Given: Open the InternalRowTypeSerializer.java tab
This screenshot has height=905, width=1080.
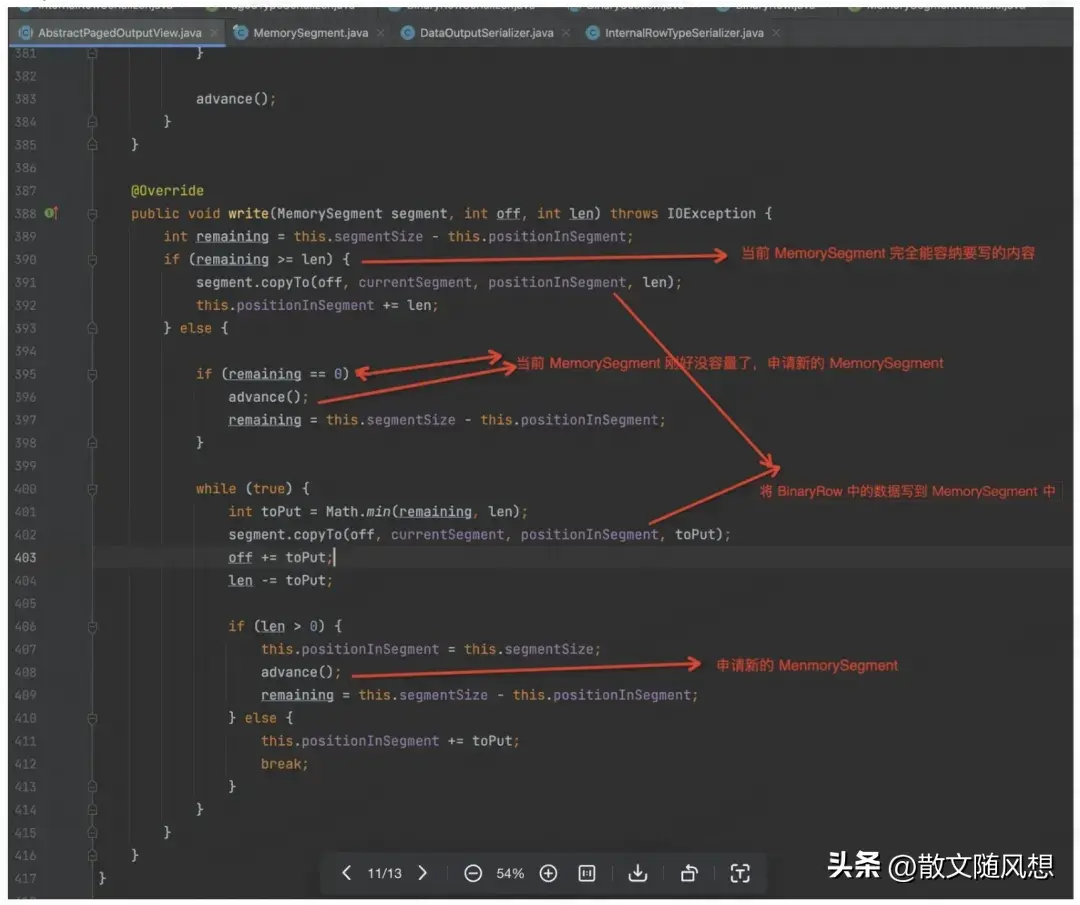Looking at the screenshot, I should (x=684, y=33).
